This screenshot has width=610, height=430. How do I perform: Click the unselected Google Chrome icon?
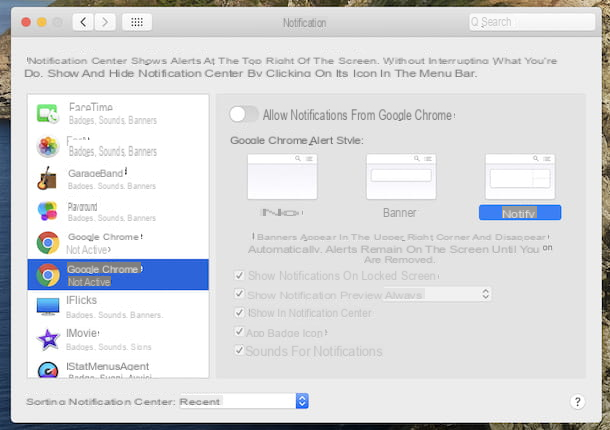pos(48,243)
